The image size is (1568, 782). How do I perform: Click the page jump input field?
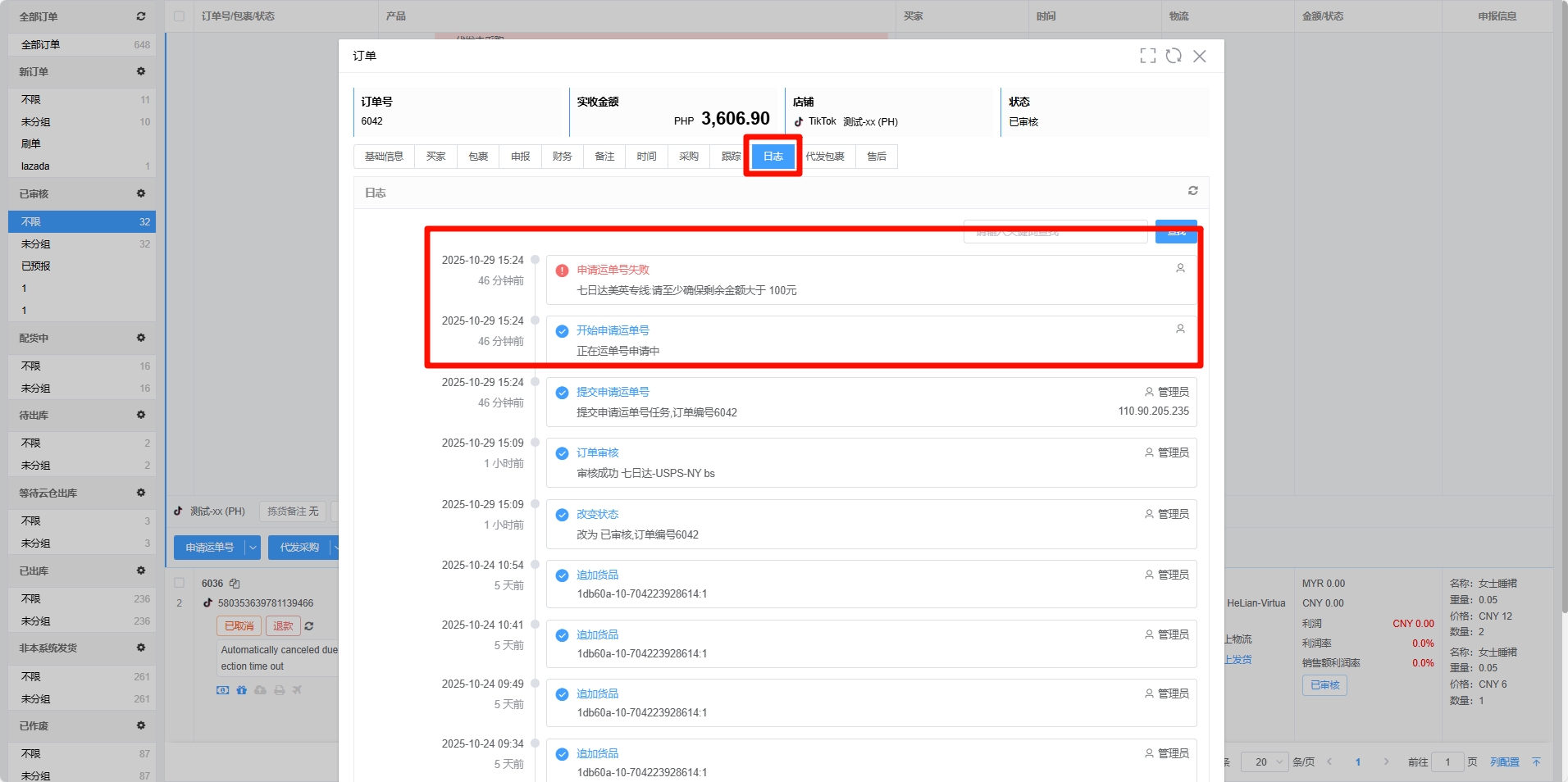(x=1447, y=762)
